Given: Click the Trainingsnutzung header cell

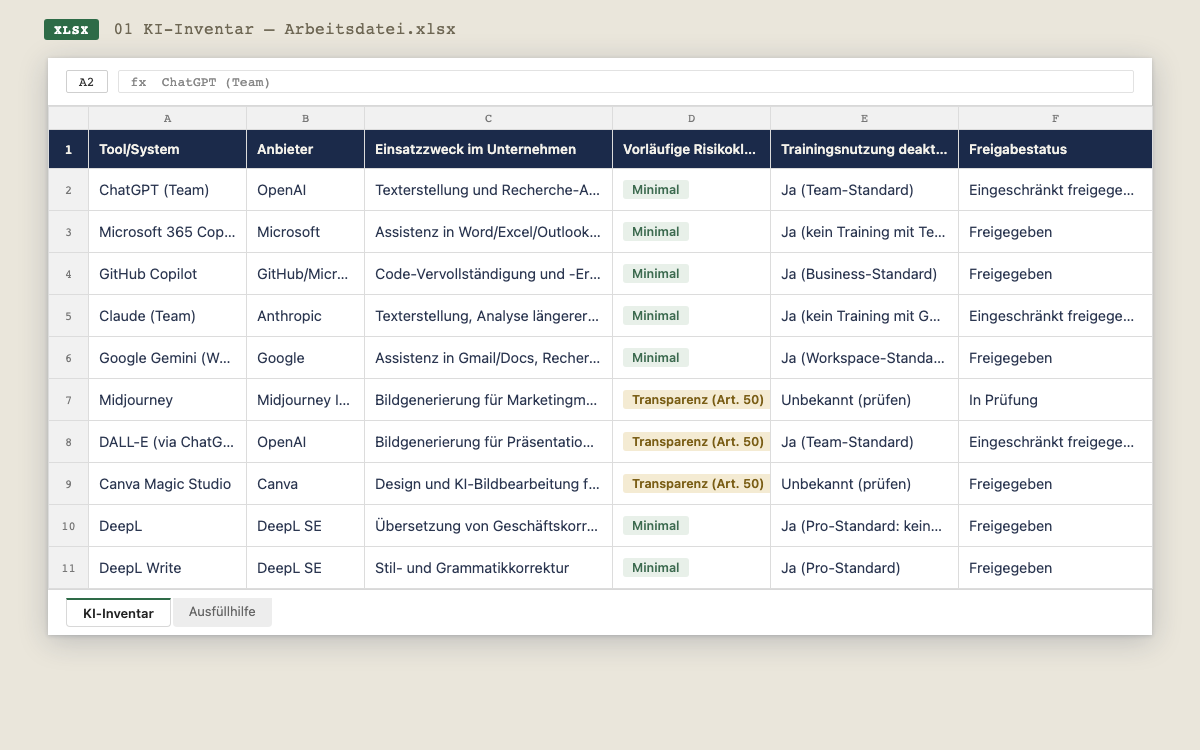Looking at the screenshot, I should pos(864,149).
